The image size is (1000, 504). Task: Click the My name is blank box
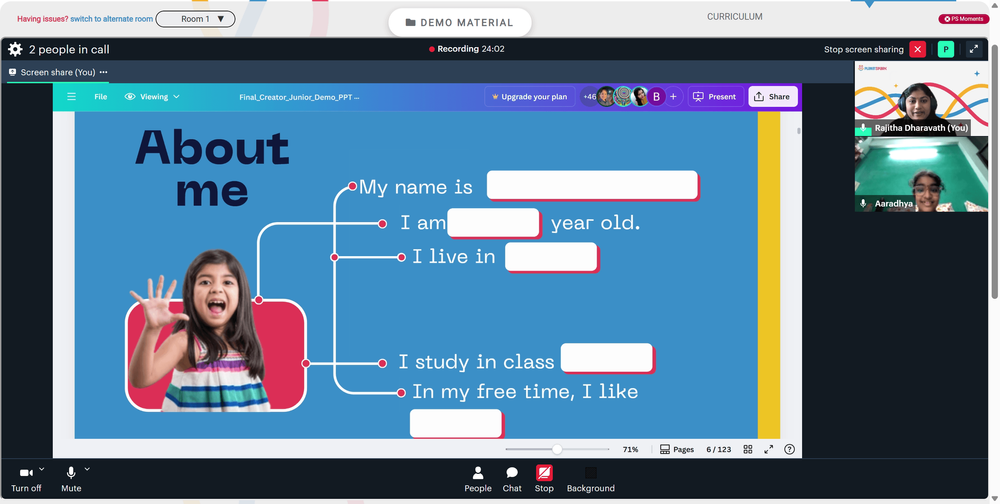pyautogui.click(x=592, y=186)
